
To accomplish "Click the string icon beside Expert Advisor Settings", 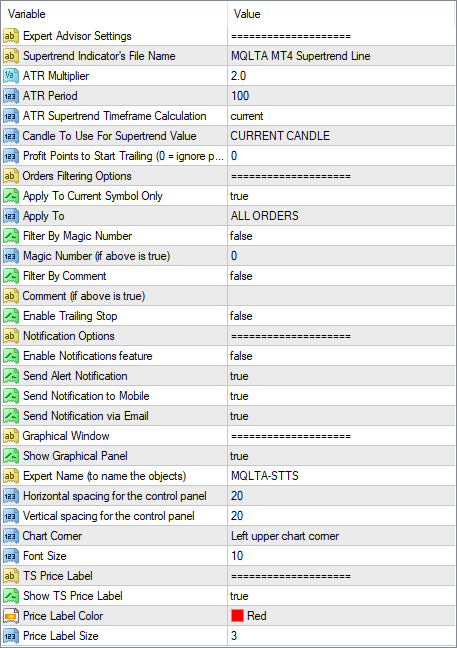I will click(x=11, y=36).
